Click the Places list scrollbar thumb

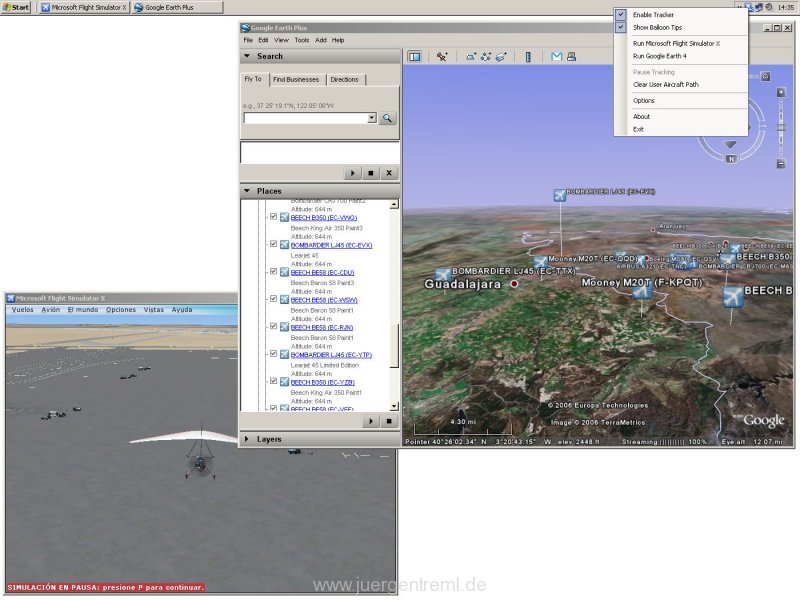coord(394,346)
